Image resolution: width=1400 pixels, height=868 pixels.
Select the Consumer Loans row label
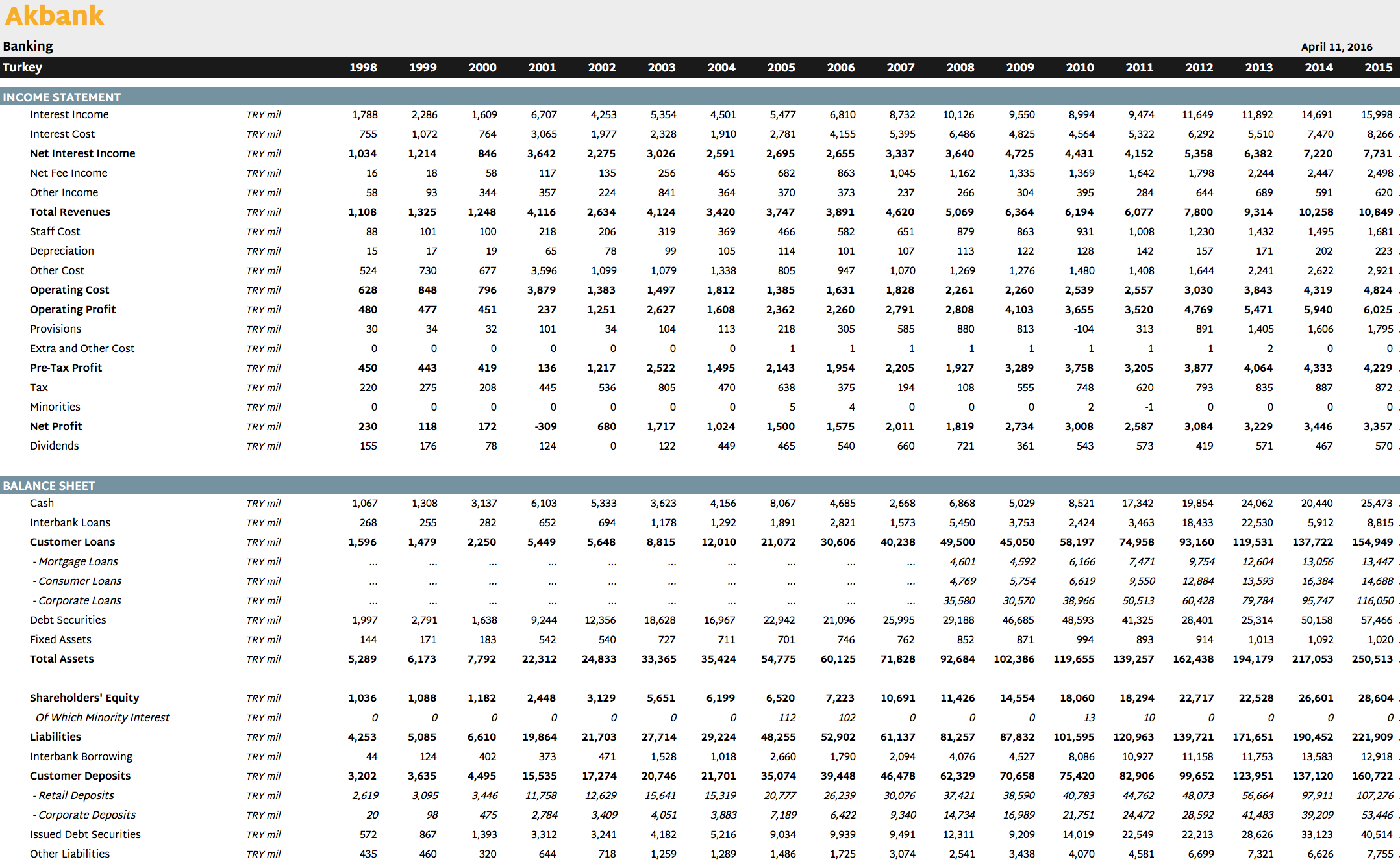click(77, 581)
